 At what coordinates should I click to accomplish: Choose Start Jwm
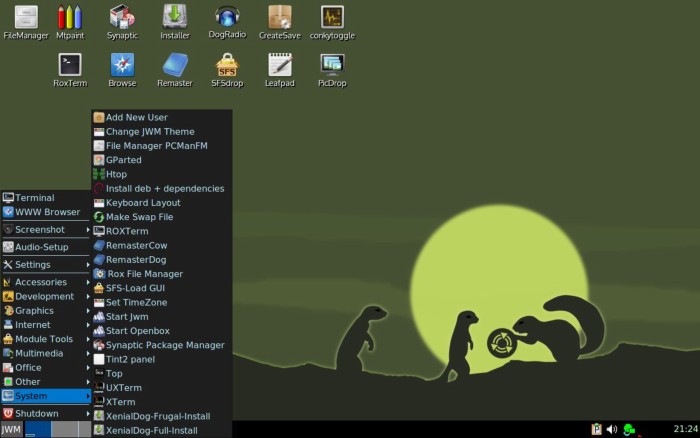click(x=162, y=317)
